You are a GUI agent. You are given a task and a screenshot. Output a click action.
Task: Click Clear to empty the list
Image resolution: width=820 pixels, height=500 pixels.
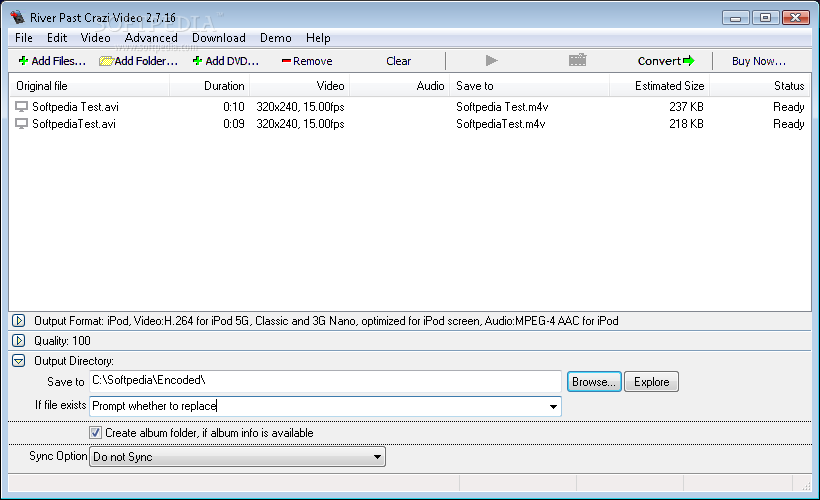click(x=398, y=61)
